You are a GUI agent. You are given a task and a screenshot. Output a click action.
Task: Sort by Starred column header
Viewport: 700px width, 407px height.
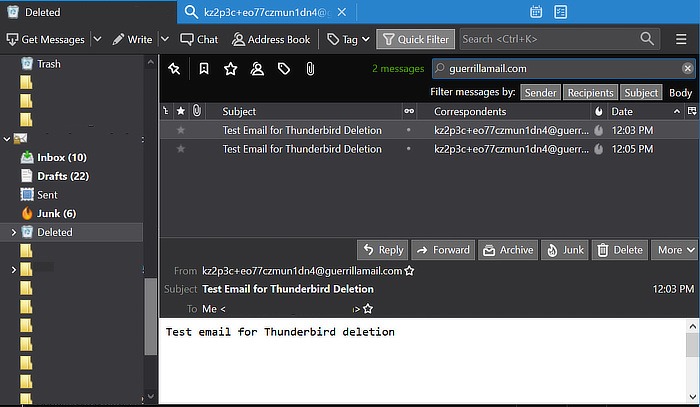click(181, 111)
